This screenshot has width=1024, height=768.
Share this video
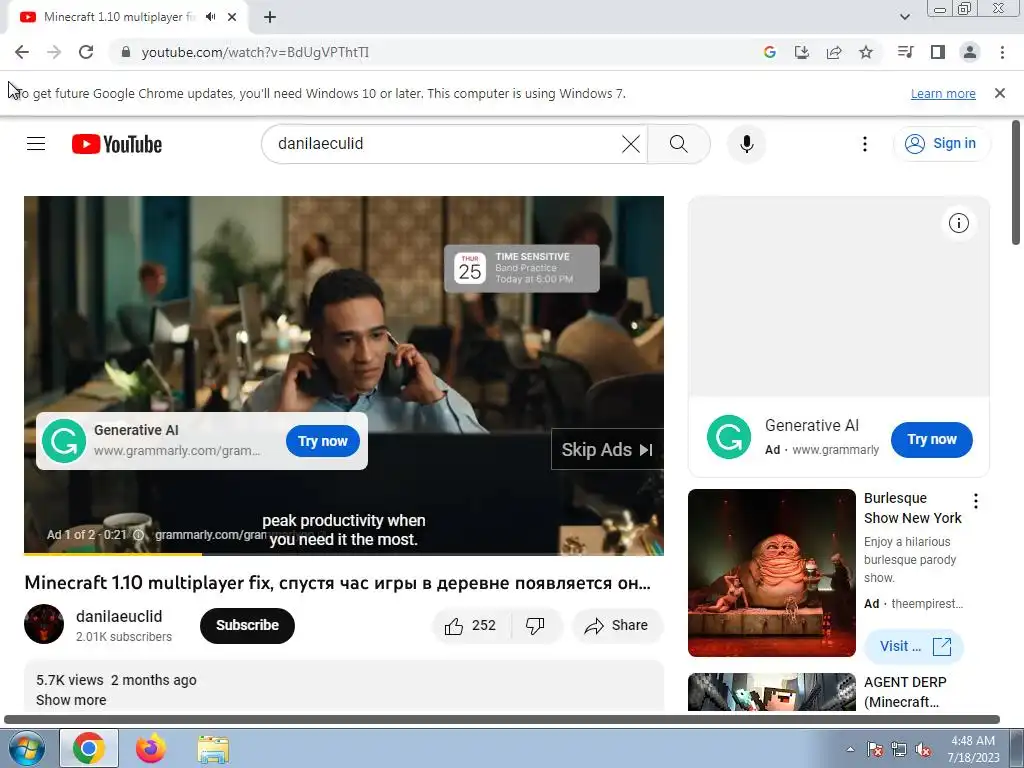pyautogui.click(x=618, y=626)
